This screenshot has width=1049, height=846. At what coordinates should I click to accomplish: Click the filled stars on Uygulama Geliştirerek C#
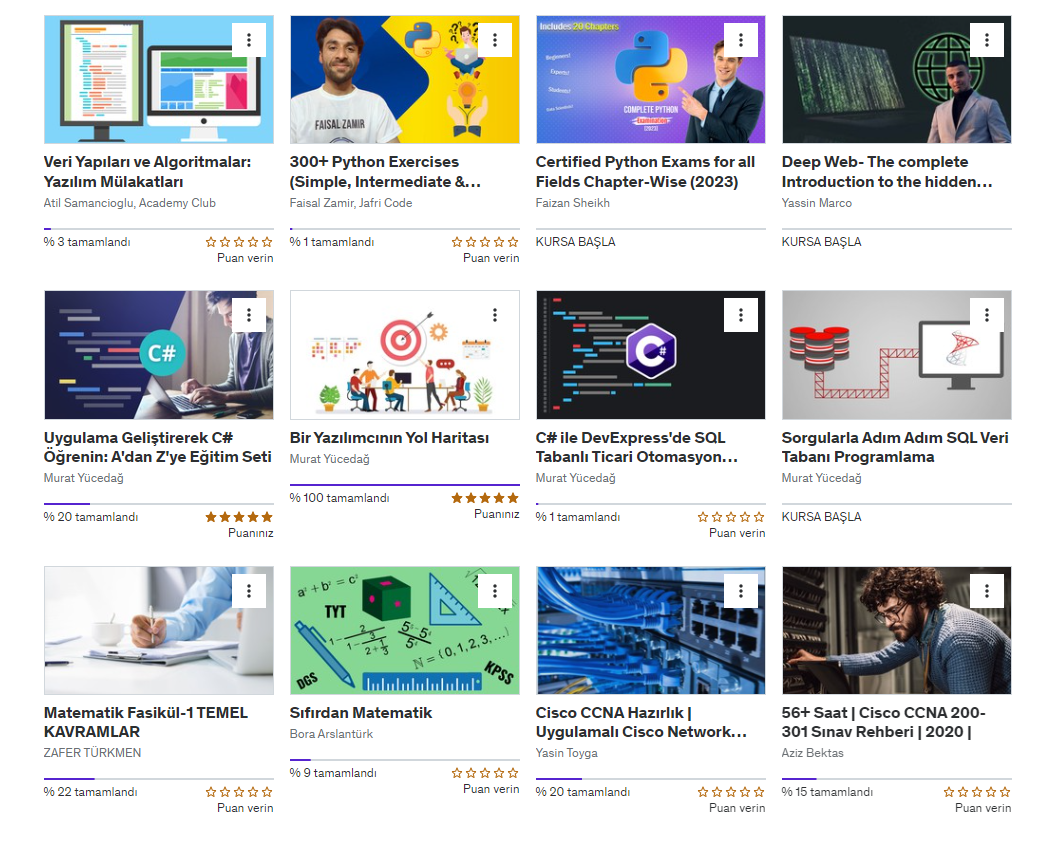click(239, 517)
